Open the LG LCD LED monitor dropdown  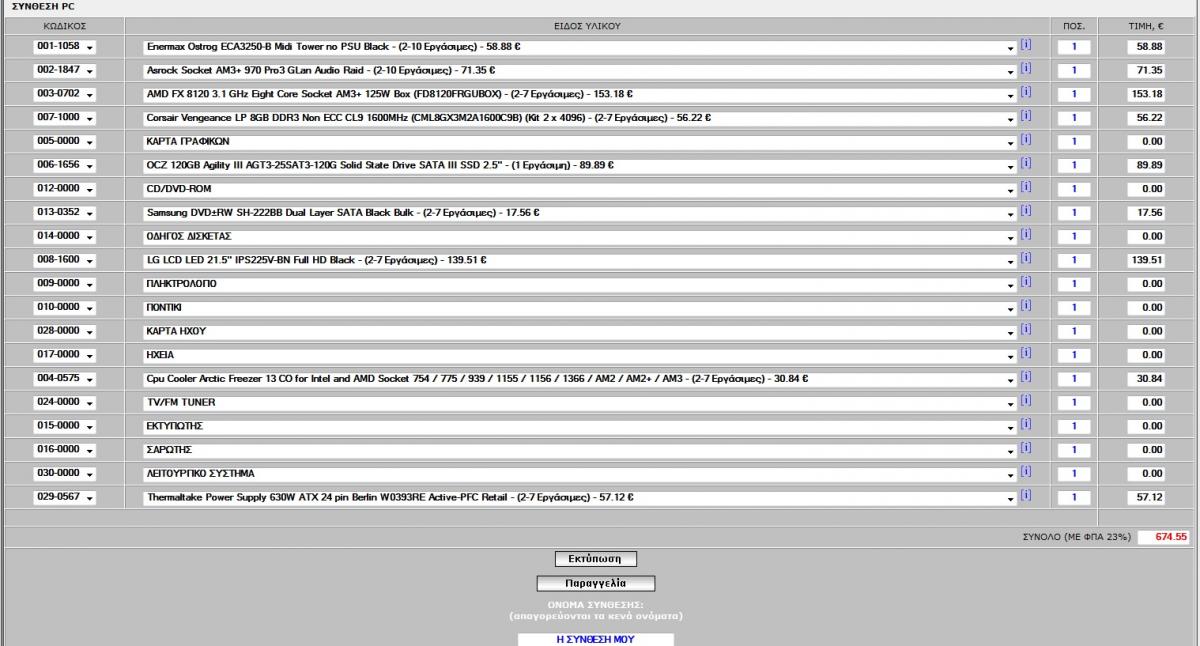click(580, 260)
